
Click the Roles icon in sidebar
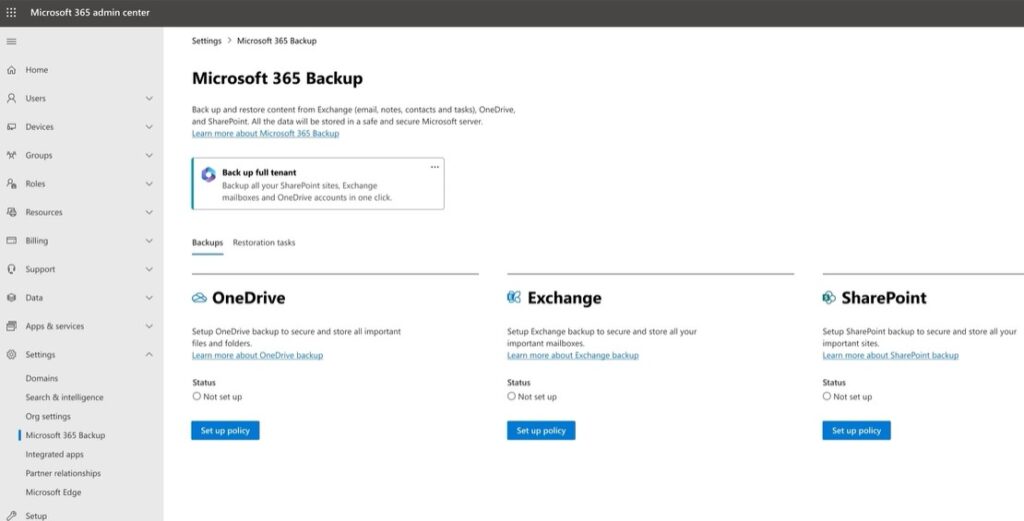point(11,184)
